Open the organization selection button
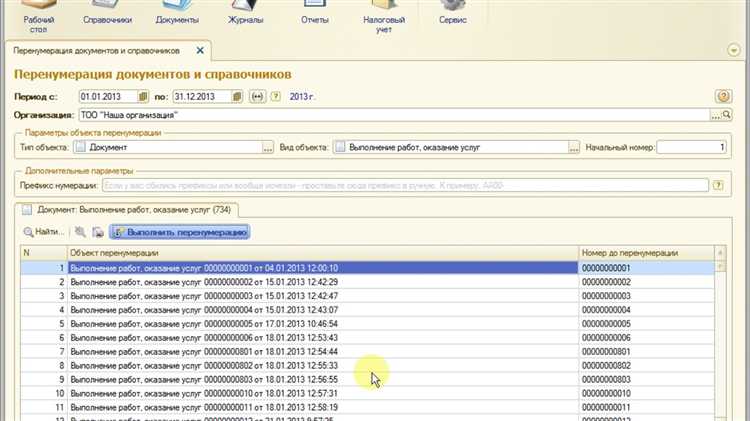Viewport: 750px width, 421px height. coord(713,115)
